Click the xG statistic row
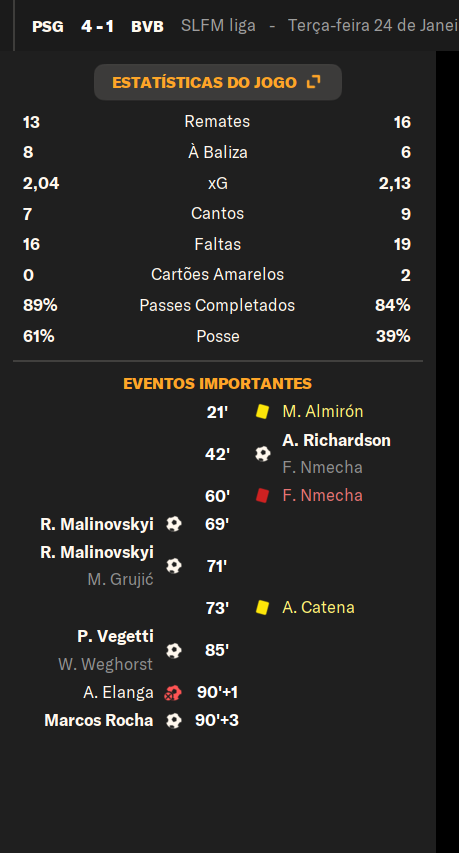 point(218,183)
